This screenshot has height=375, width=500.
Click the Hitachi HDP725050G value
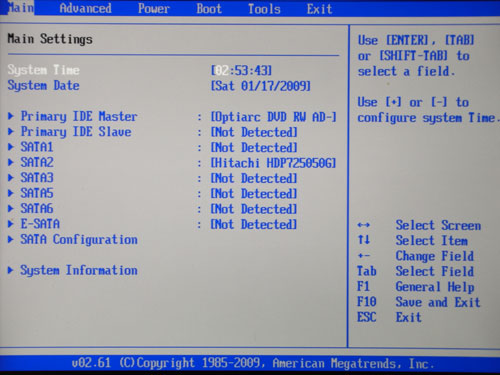273,163
